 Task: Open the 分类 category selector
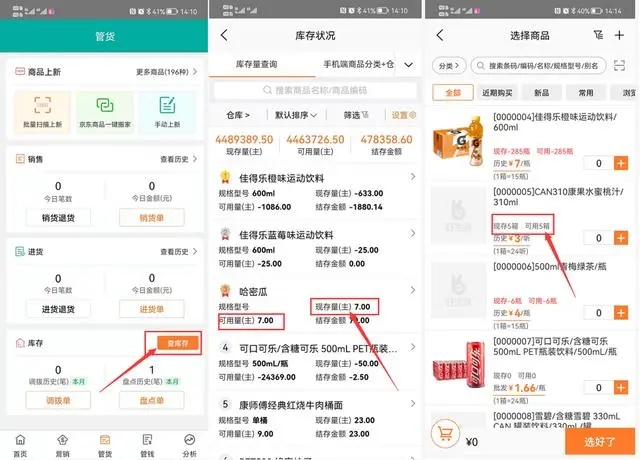tap(449, 65)
